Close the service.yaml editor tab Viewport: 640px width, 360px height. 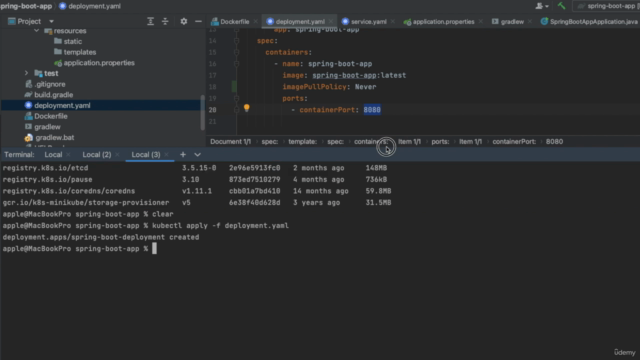point(393,22)
